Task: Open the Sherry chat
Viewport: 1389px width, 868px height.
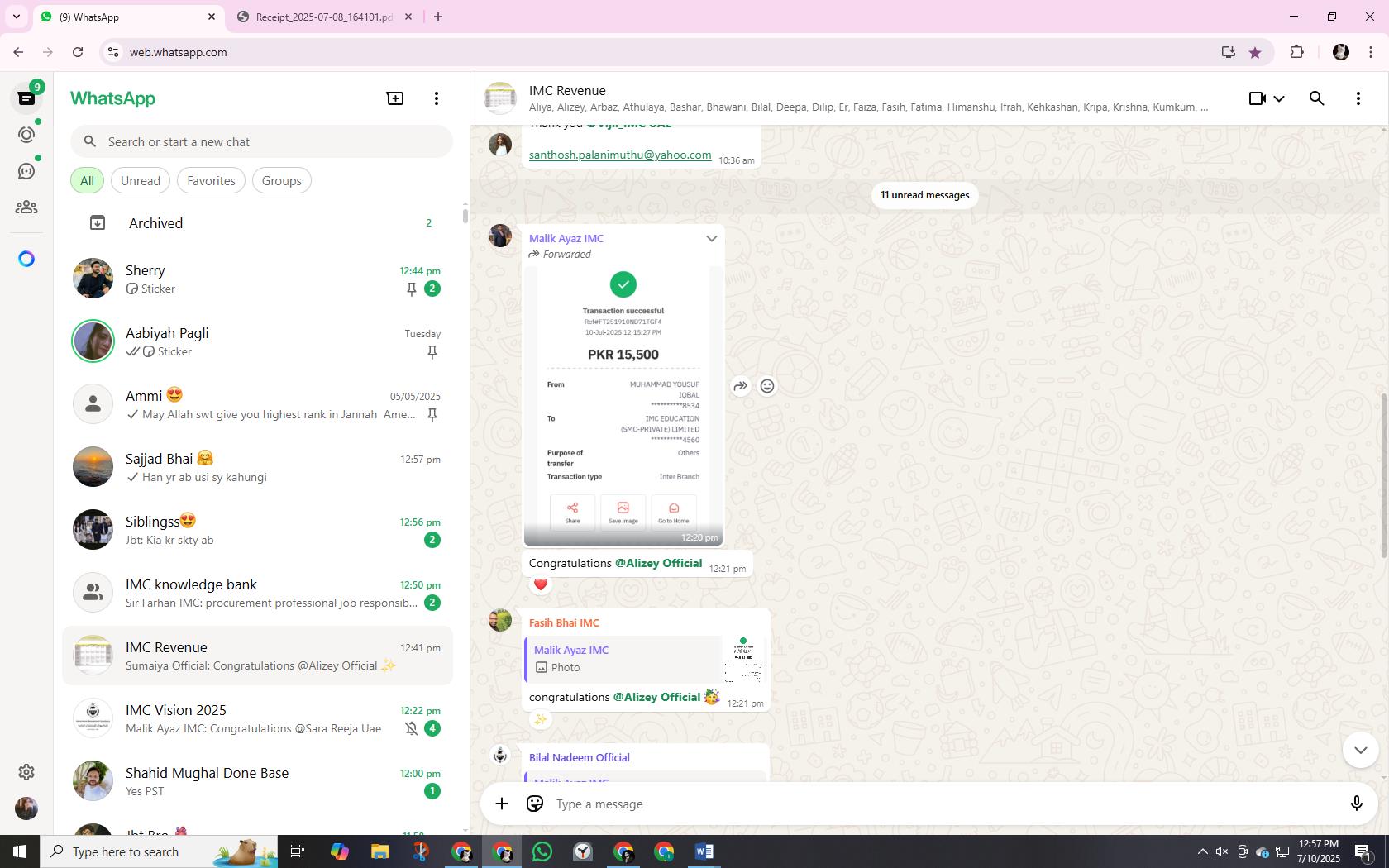Action: click(258, 279)
